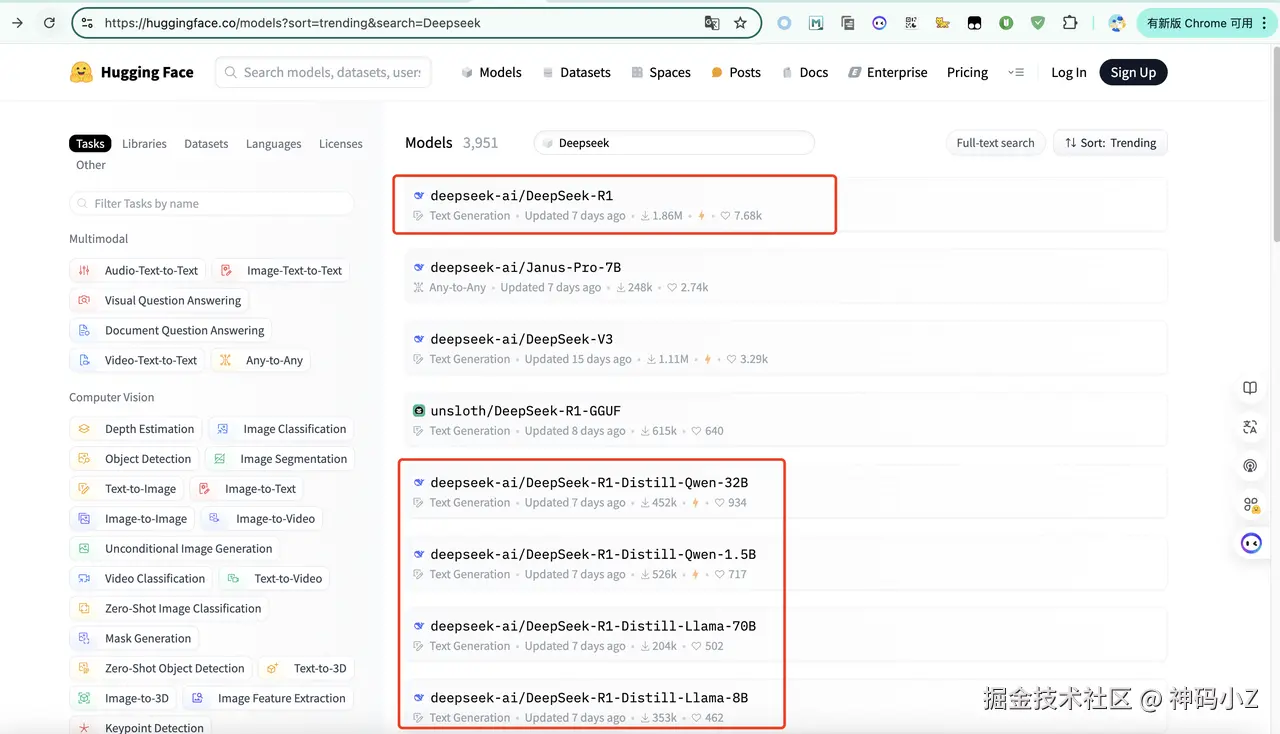The image size is (1280, 734).
Task: Click the translate icon in right sidebar
Action: point(1250,427)
